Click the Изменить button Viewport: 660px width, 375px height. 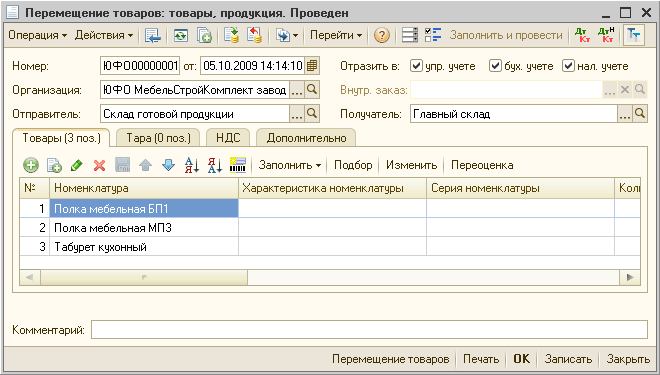coord(411,165)
